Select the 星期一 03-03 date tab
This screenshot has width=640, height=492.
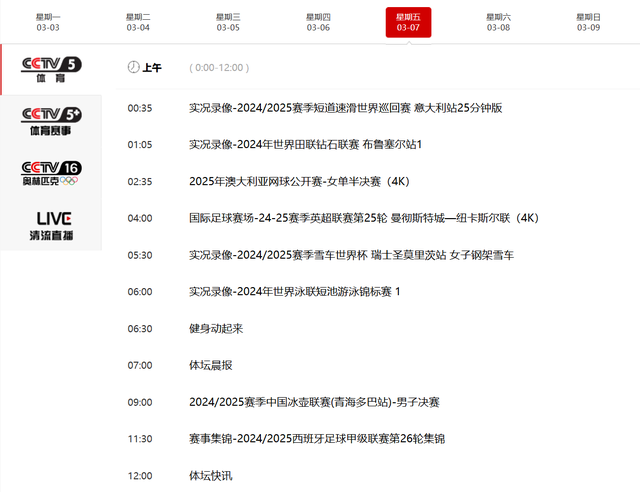coord(48,22)
